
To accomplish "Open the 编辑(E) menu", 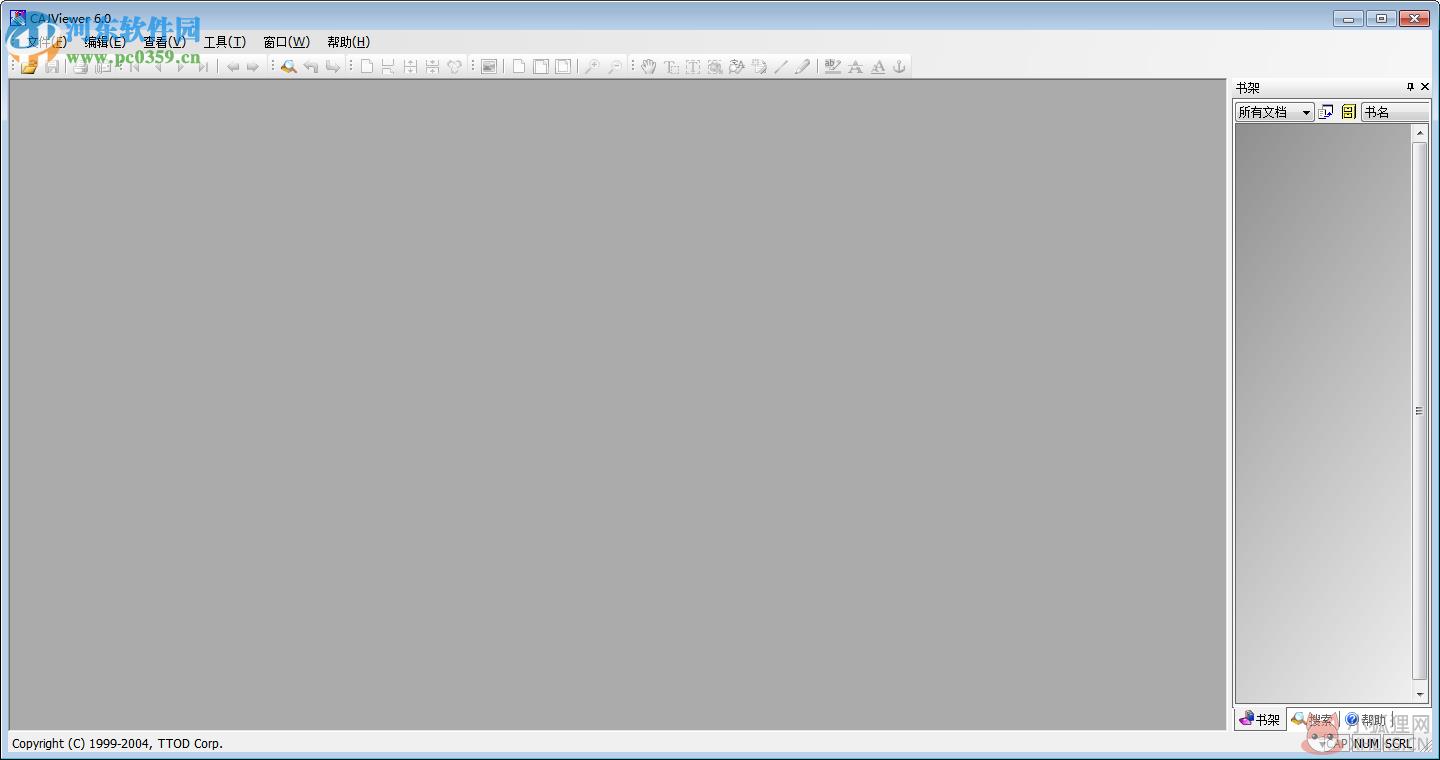I will [x=105, y=42].
